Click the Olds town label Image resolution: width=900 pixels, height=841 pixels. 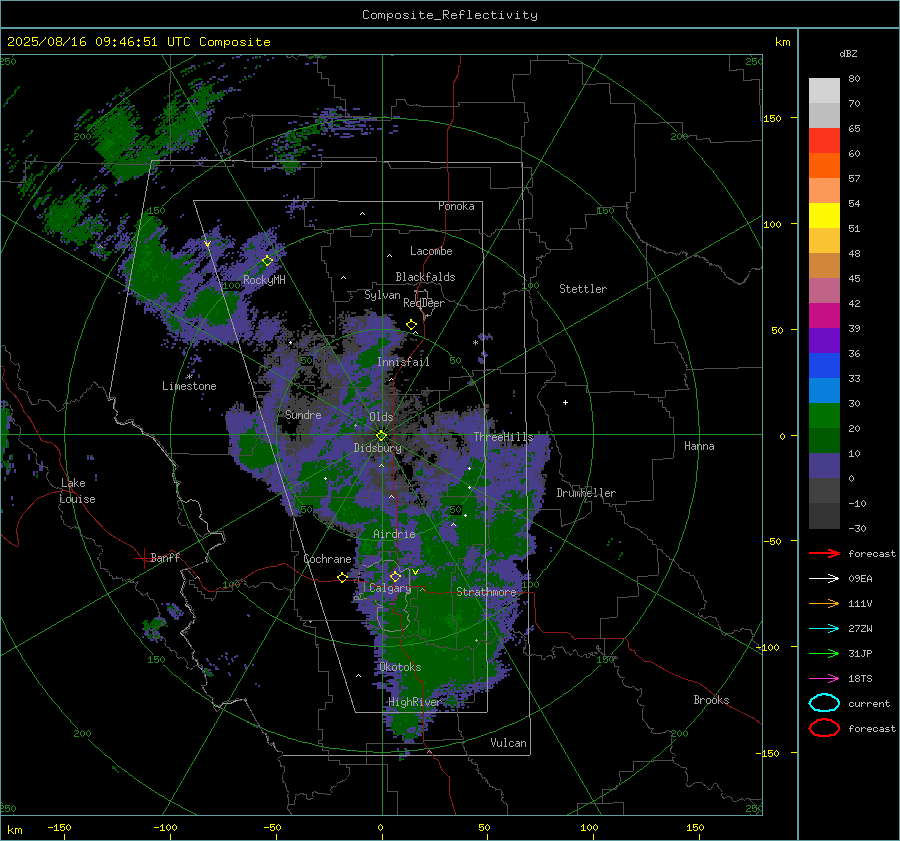click(381, 417)
